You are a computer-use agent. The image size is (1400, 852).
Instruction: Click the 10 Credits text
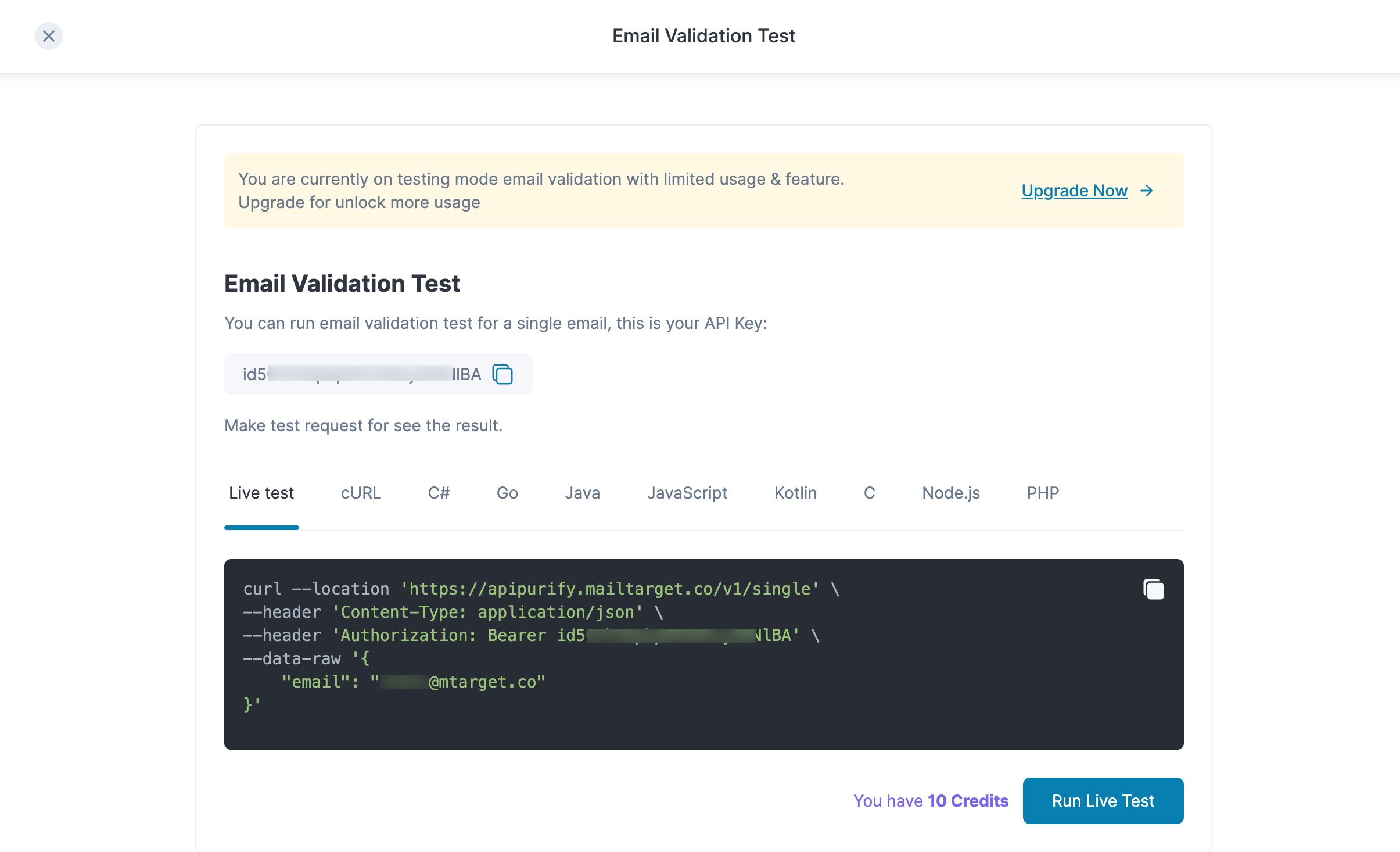(x=968, y=801)
